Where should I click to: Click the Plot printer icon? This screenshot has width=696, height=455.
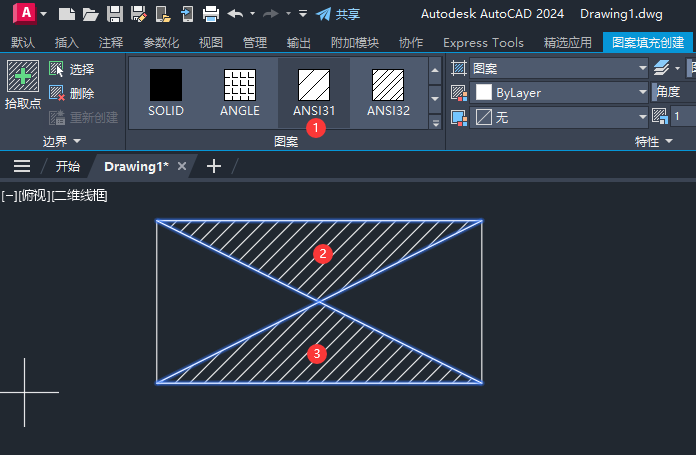[211, 14]
